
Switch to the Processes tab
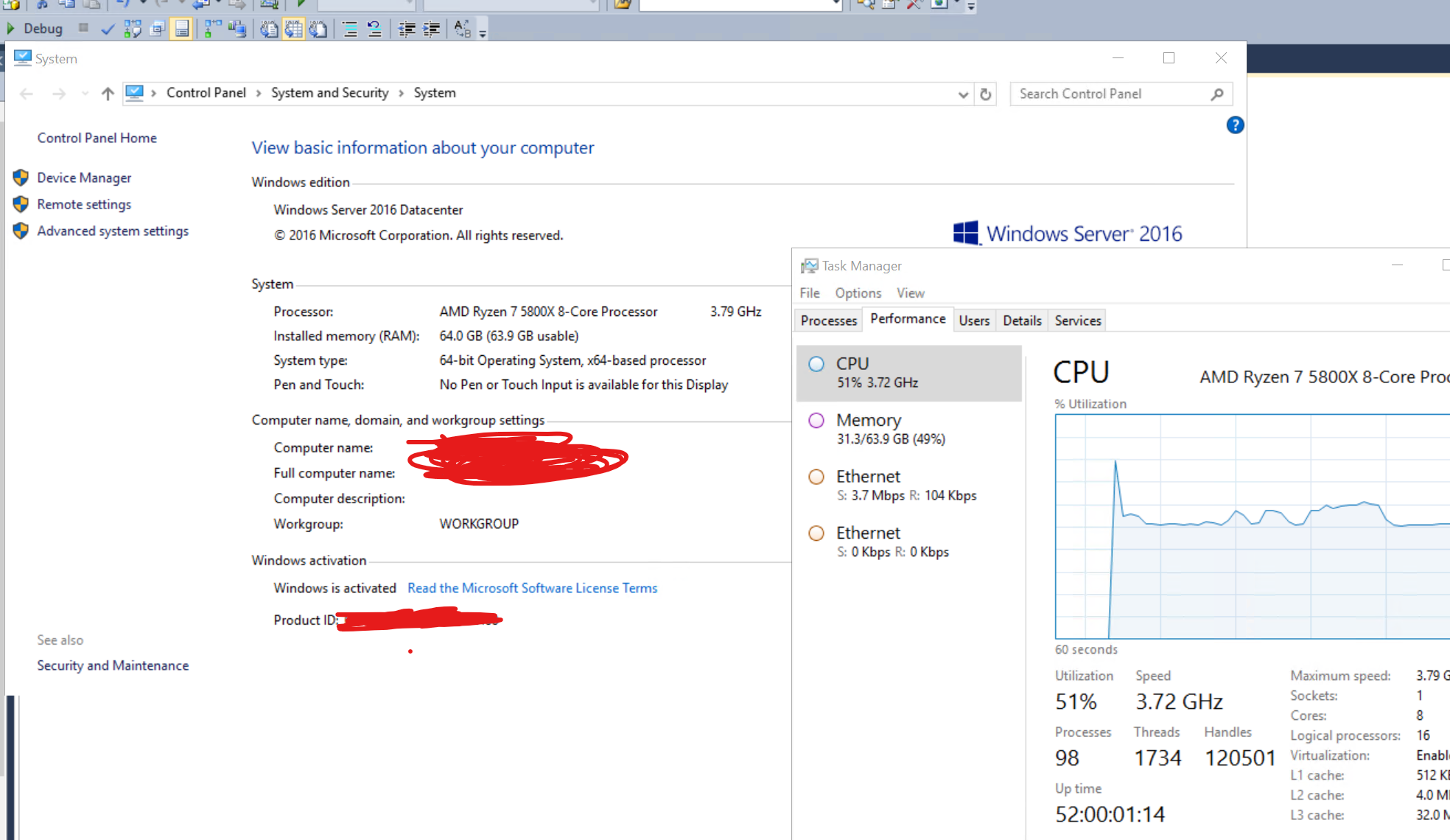829,321
